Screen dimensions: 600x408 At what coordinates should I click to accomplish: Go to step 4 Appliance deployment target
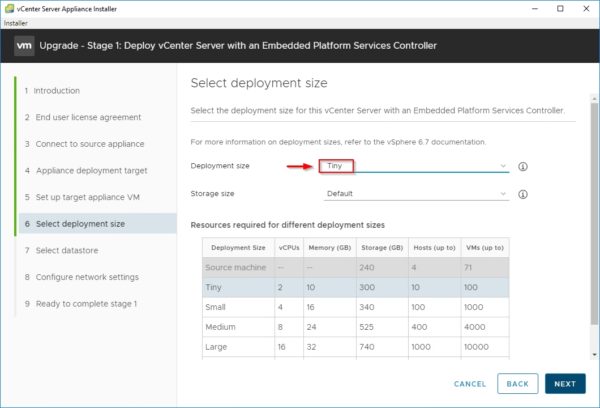[86, 171]
